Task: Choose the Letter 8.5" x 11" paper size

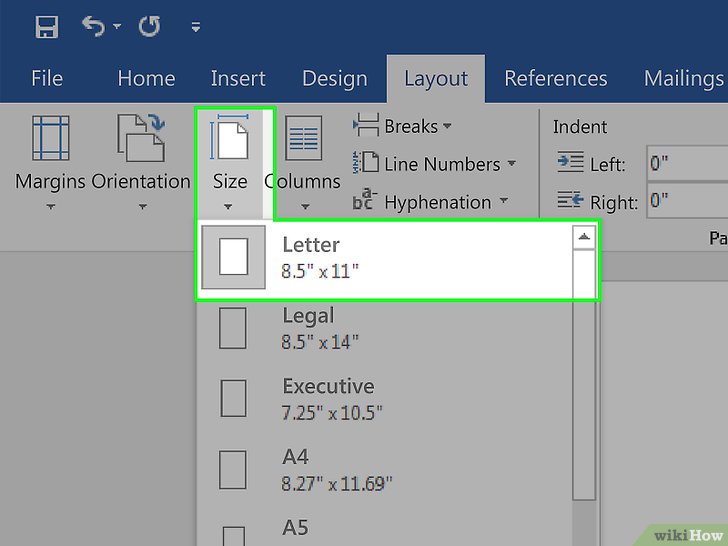Action: coord(385,258)
